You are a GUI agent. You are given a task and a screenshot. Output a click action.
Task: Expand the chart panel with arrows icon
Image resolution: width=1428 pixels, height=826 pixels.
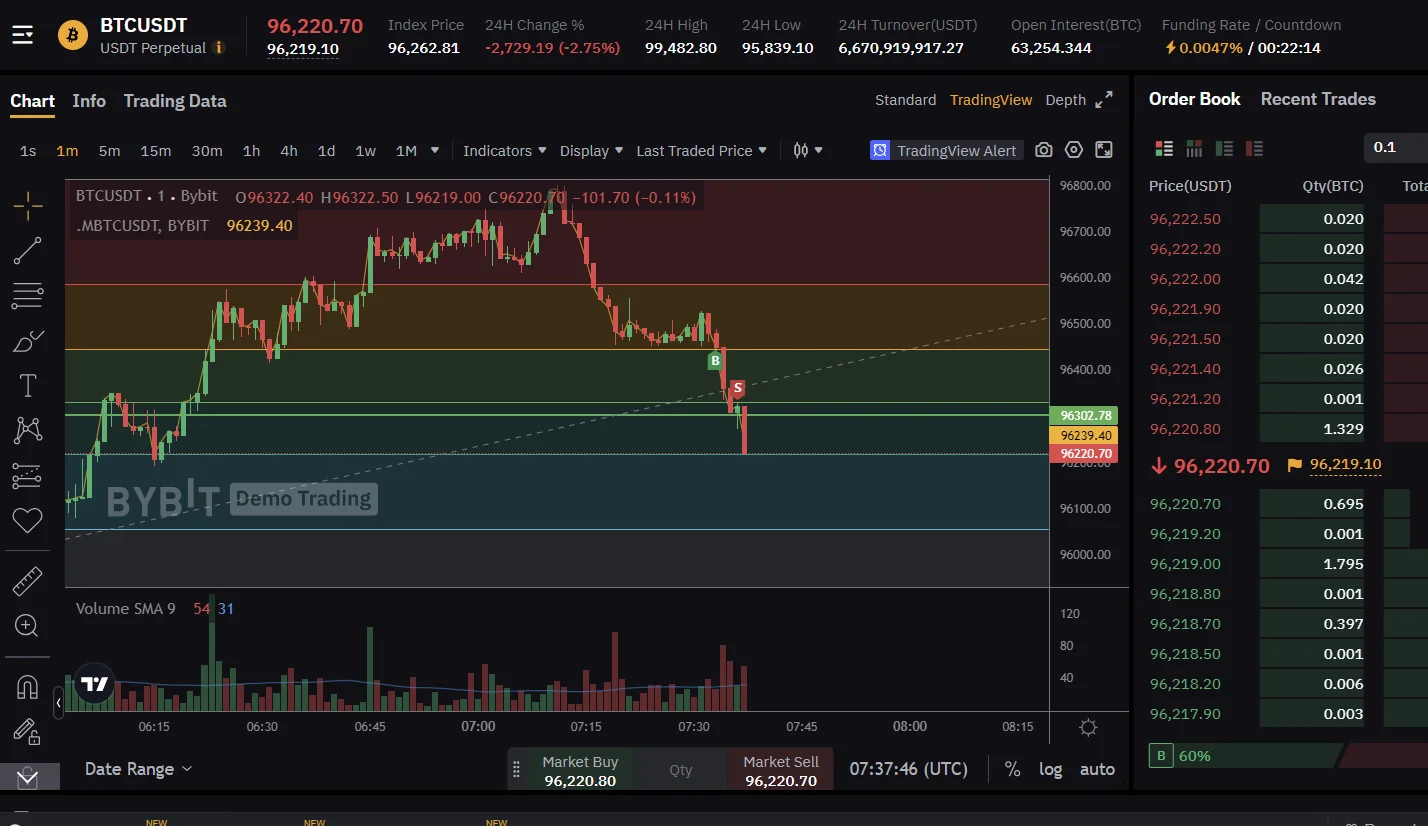[1104, 100]
